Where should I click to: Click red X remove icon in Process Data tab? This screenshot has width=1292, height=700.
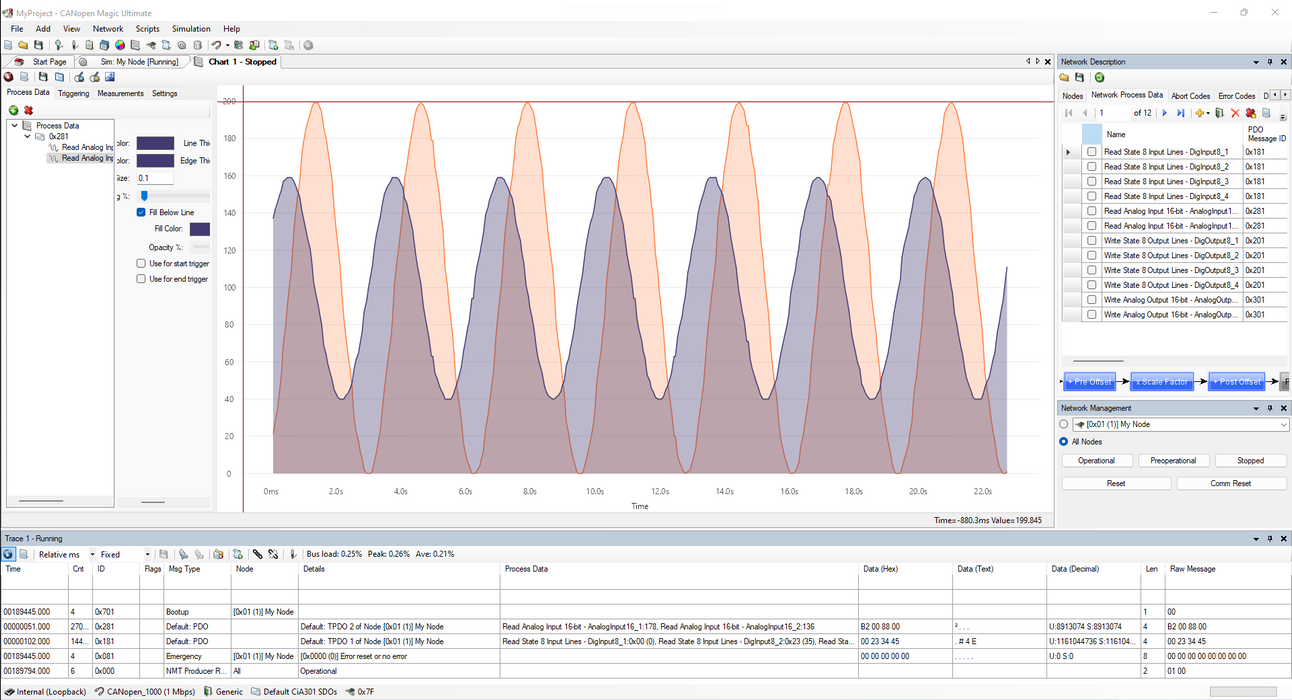[x=28, y=110]
